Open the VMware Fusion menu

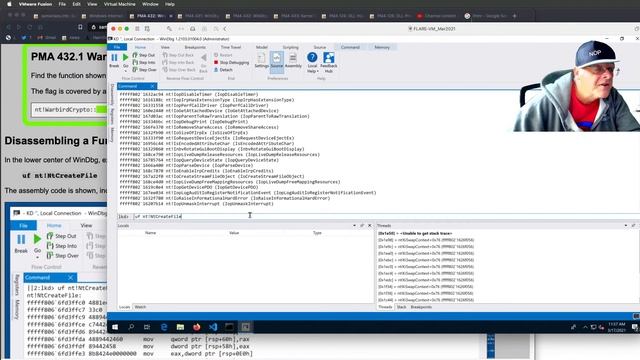coord(35,4)
